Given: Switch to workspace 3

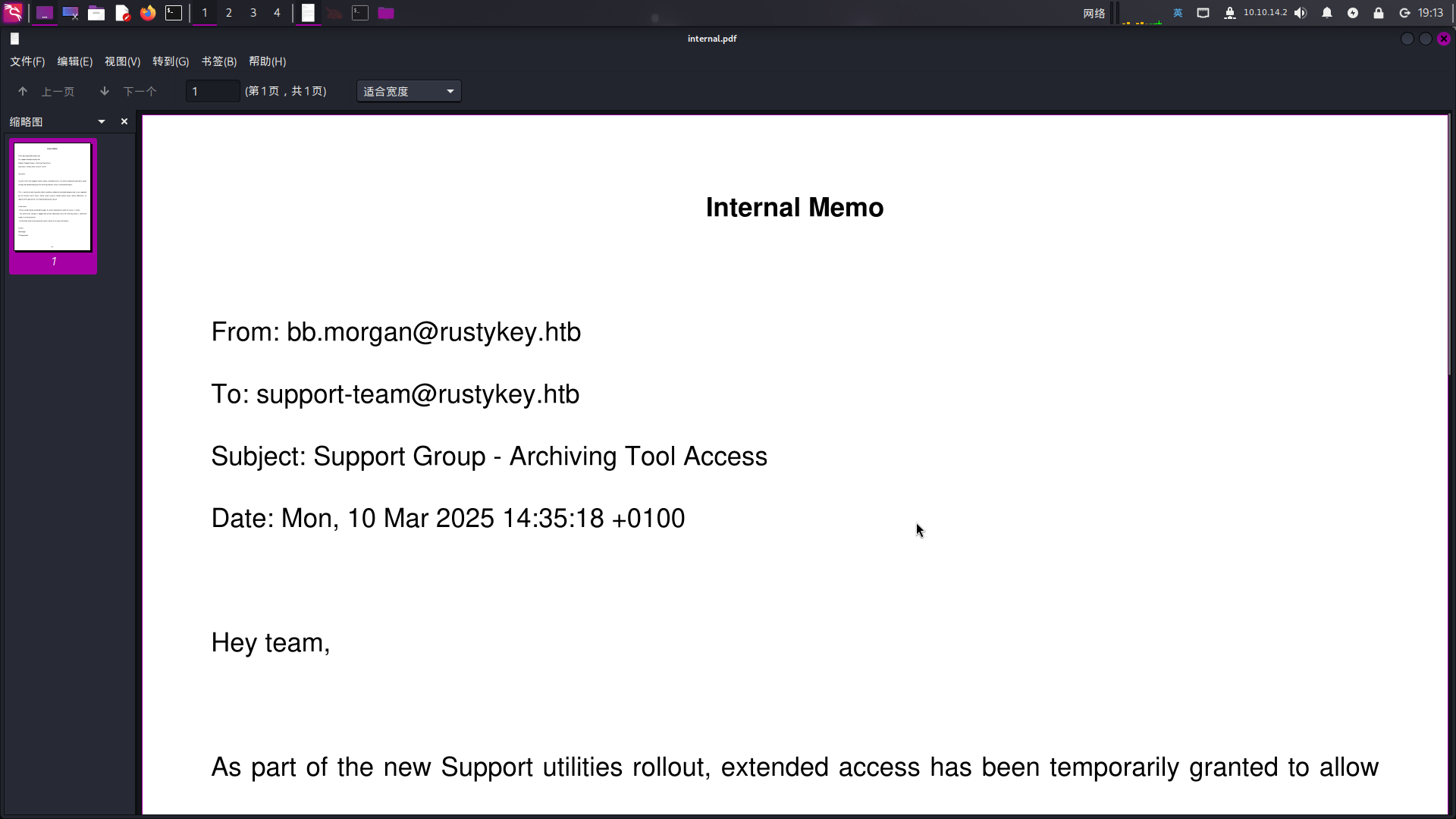Looking at the screenshot, I should [253, 13].
